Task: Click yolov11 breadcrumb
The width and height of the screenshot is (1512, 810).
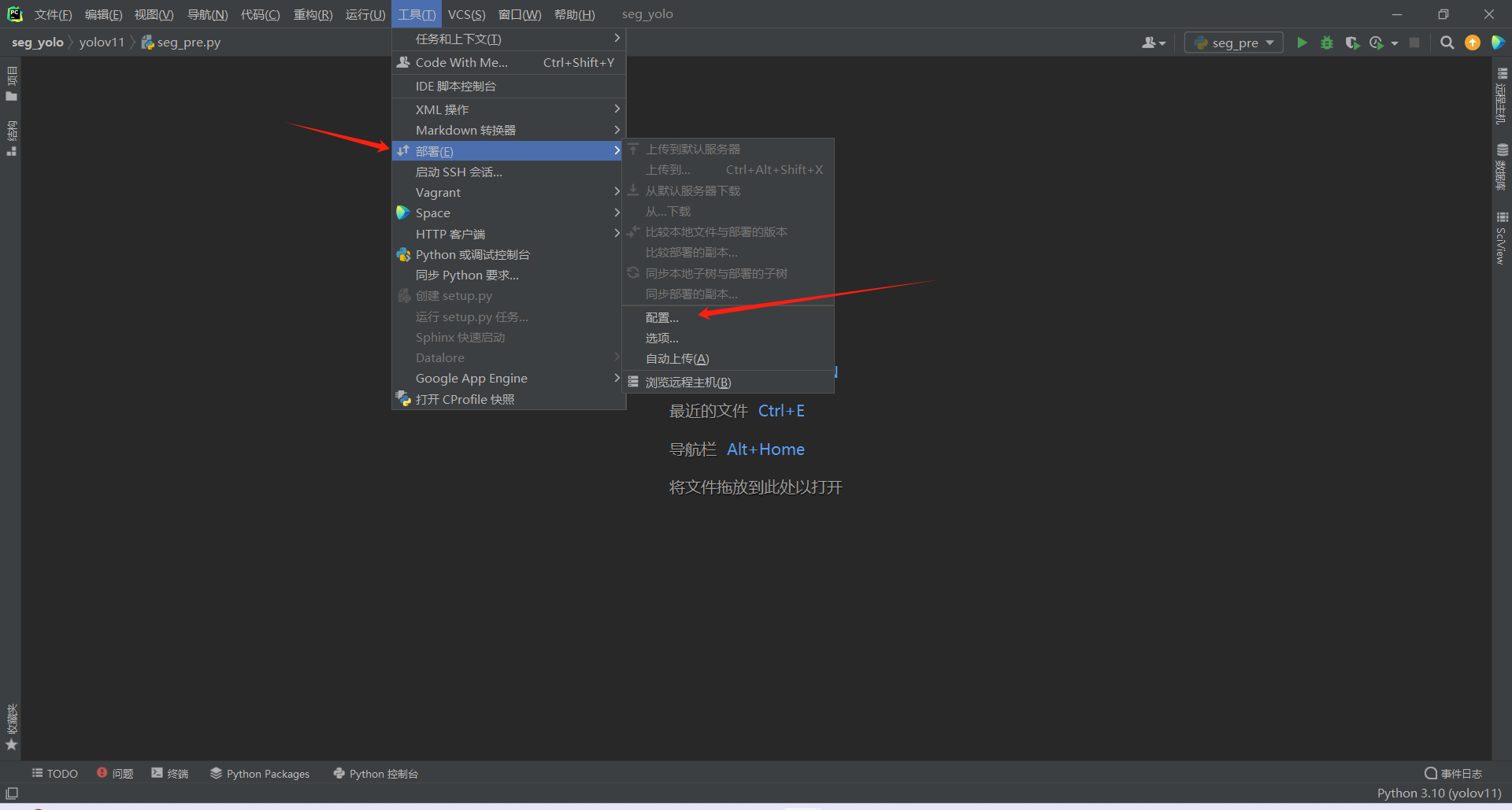Action: click(102, 43)
